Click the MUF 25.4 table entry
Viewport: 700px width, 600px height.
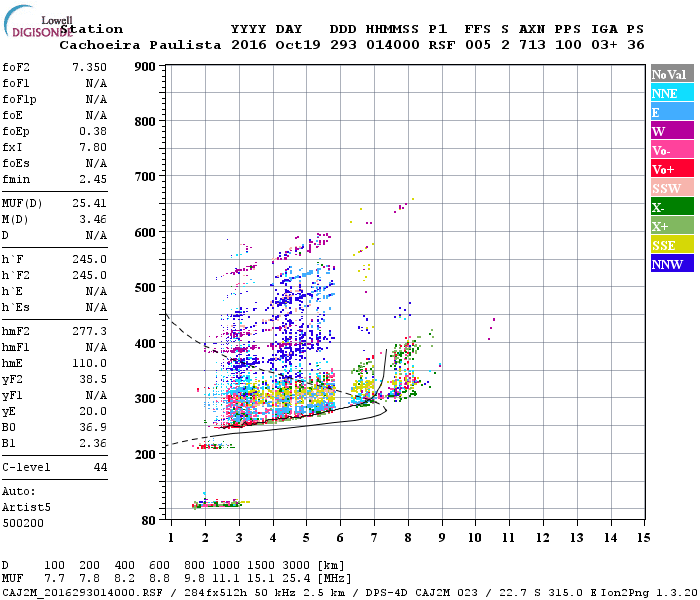tap(296, 578)
